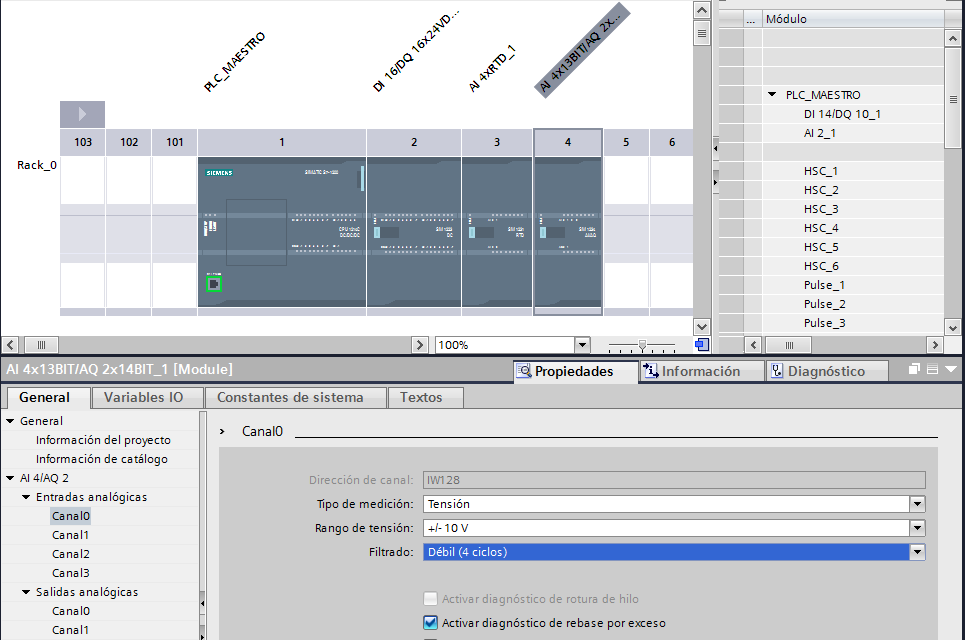Image resolution: width=965 pixels, height=640 pixels.
Task: Open the Rango de tensión dropdown
Action: click(x=916, y=528)
